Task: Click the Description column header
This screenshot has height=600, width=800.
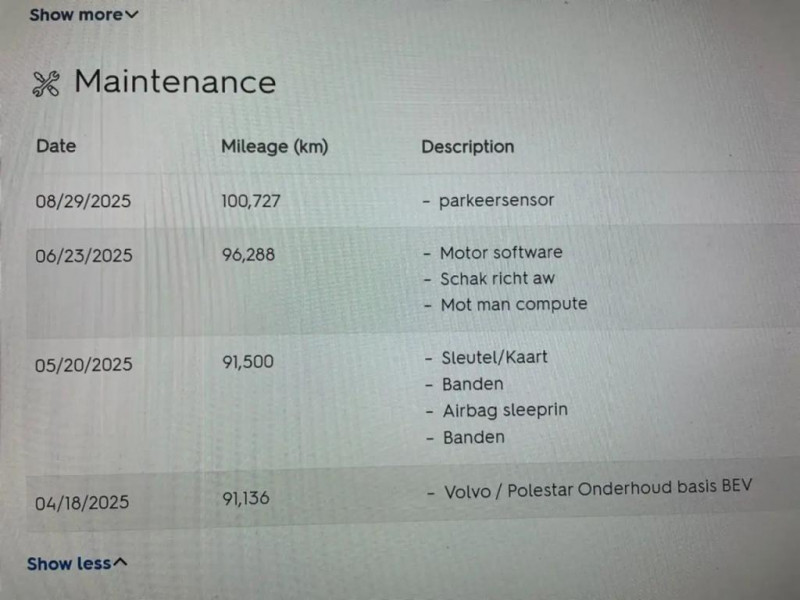Action: [x=467, y=147]
